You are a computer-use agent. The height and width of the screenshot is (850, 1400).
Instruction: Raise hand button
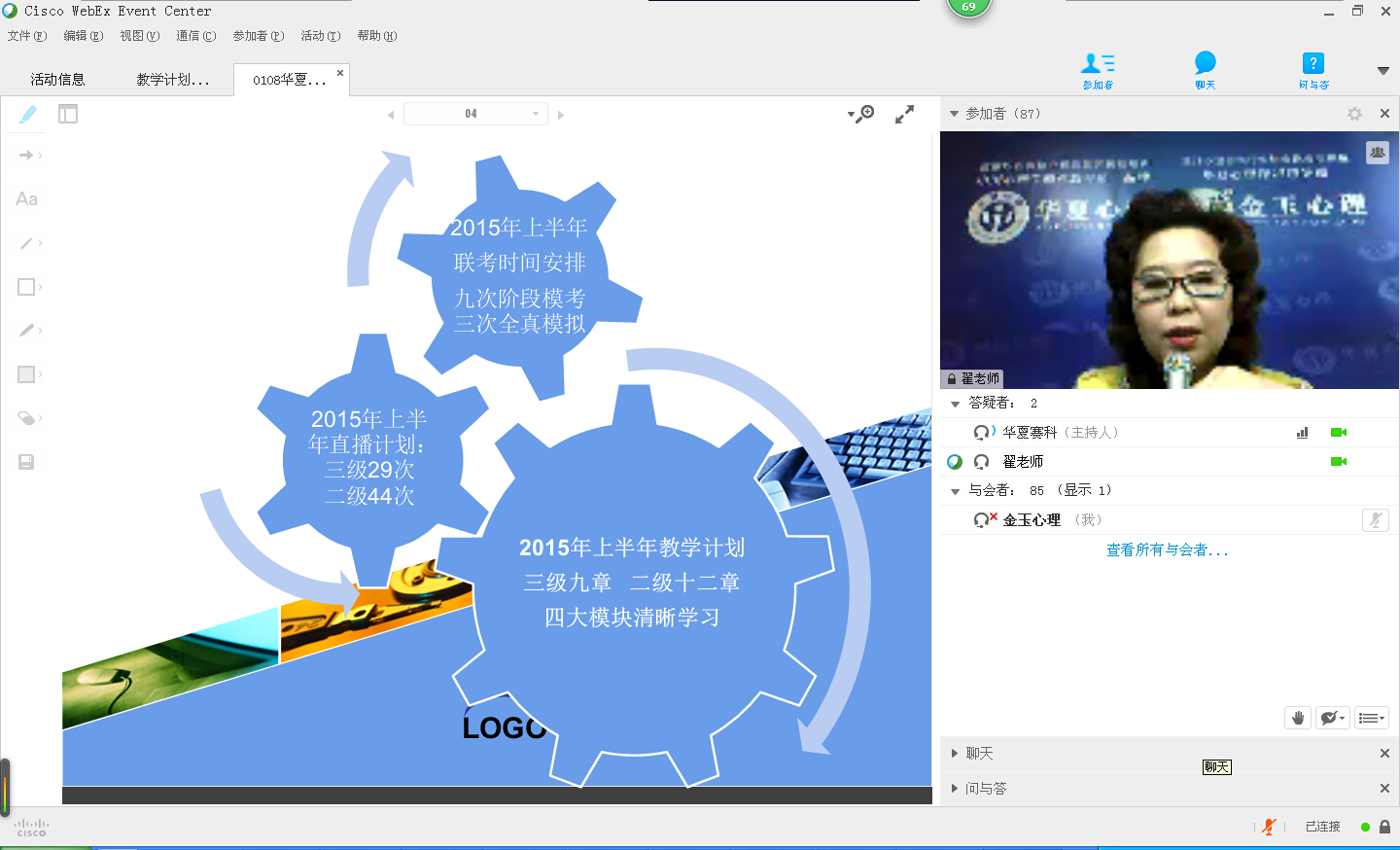tap(1298, 718)
